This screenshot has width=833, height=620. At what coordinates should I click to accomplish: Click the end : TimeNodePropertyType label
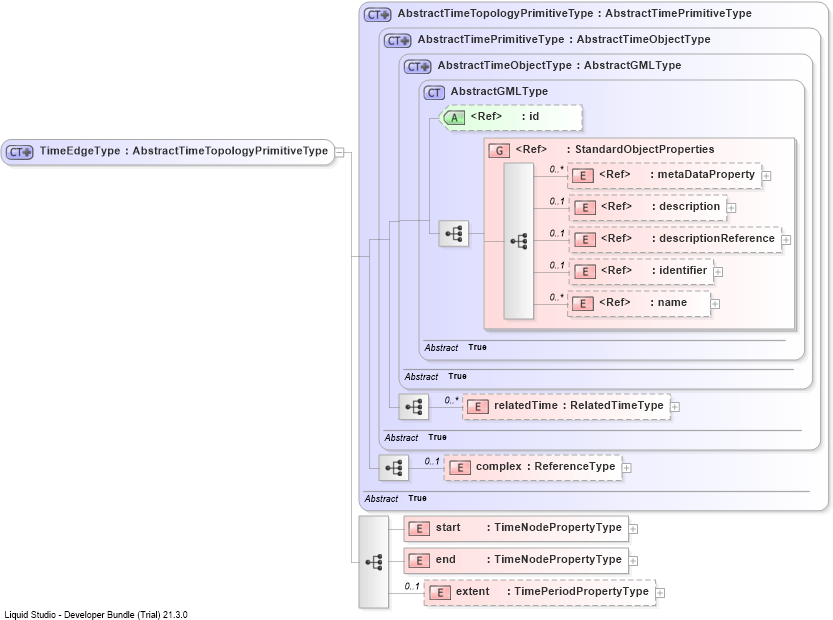(529, 559)
